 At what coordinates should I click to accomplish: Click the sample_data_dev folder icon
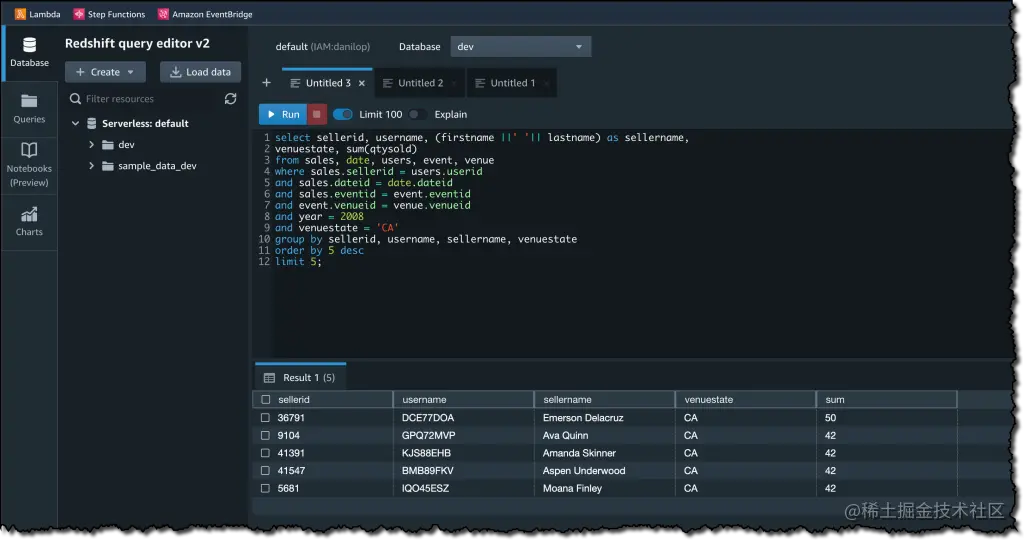(108, 166)
